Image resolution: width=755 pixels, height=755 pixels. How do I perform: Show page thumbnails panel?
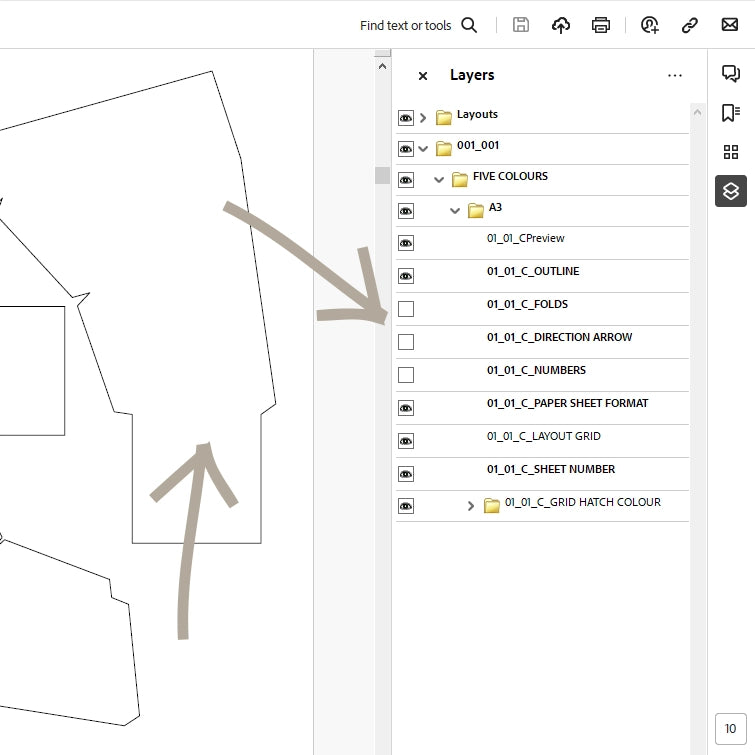(x=731, y=152)
